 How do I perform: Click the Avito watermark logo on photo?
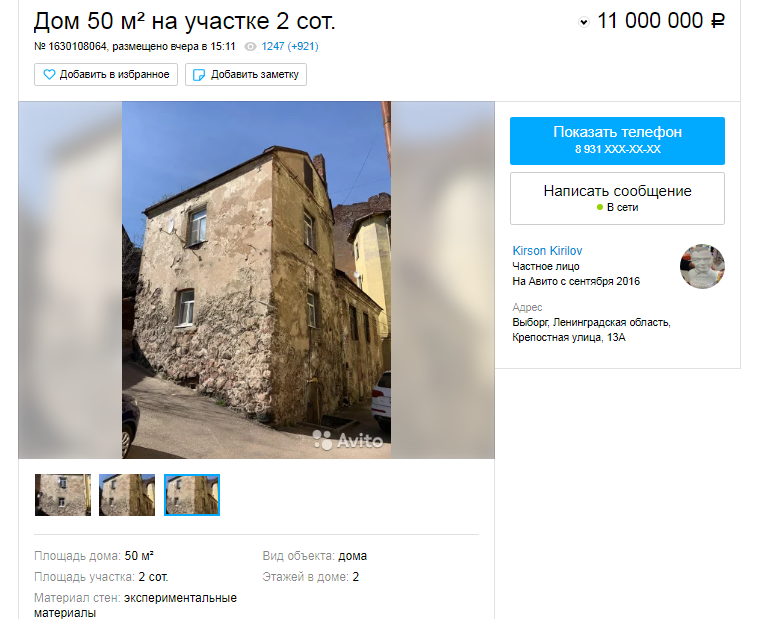point(348,440)
